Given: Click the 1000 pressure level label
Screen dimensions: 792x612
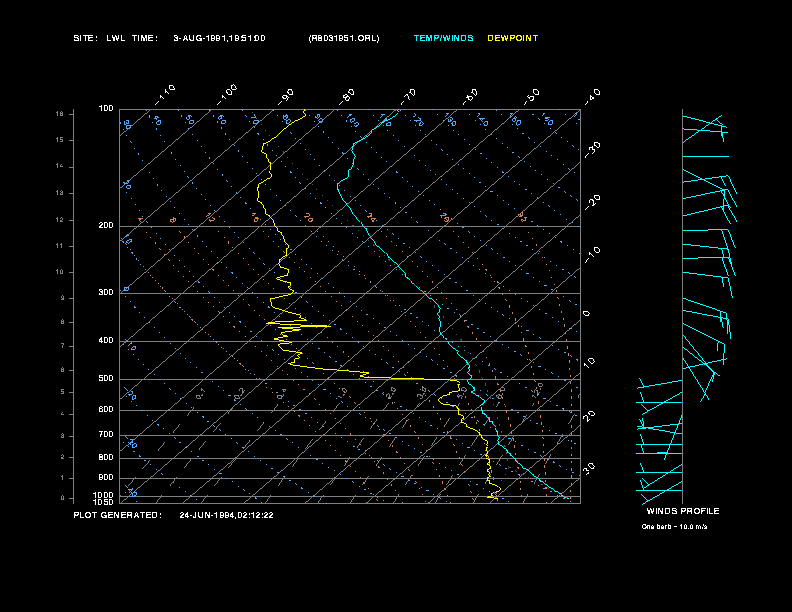Looking at the screenshot, I should point(104,495).
